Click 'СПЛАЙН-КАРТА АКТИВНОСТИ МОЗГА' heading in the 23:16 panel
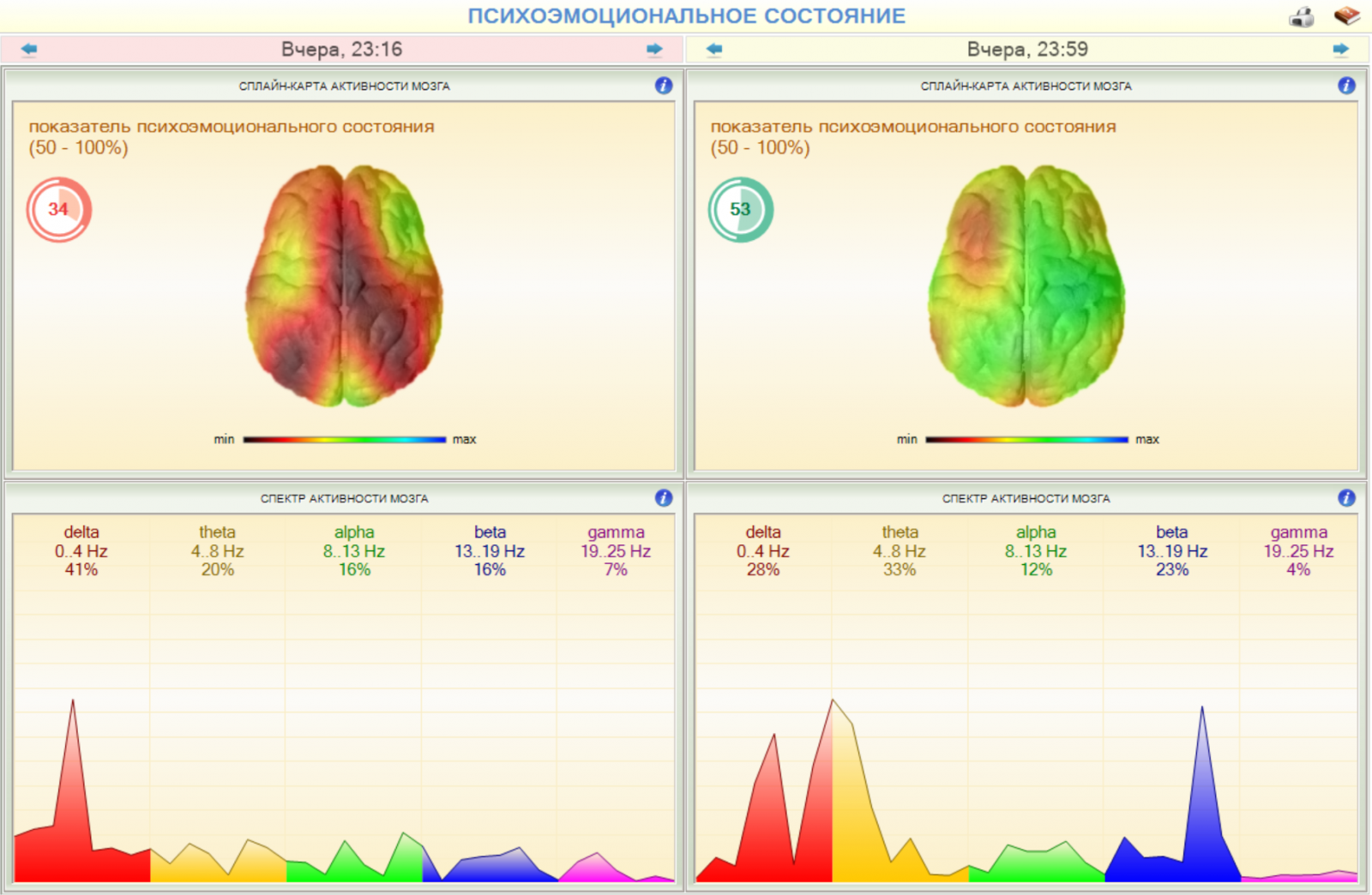Image resolution: width=1372 pixels, height=895 pixels. [344, 87]
